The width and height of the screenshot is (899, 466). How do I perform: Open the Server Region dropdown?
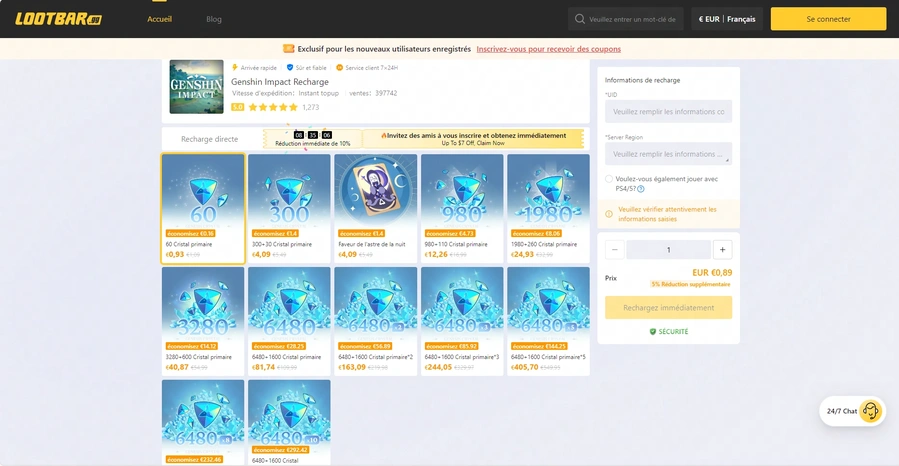coord(668,154)
